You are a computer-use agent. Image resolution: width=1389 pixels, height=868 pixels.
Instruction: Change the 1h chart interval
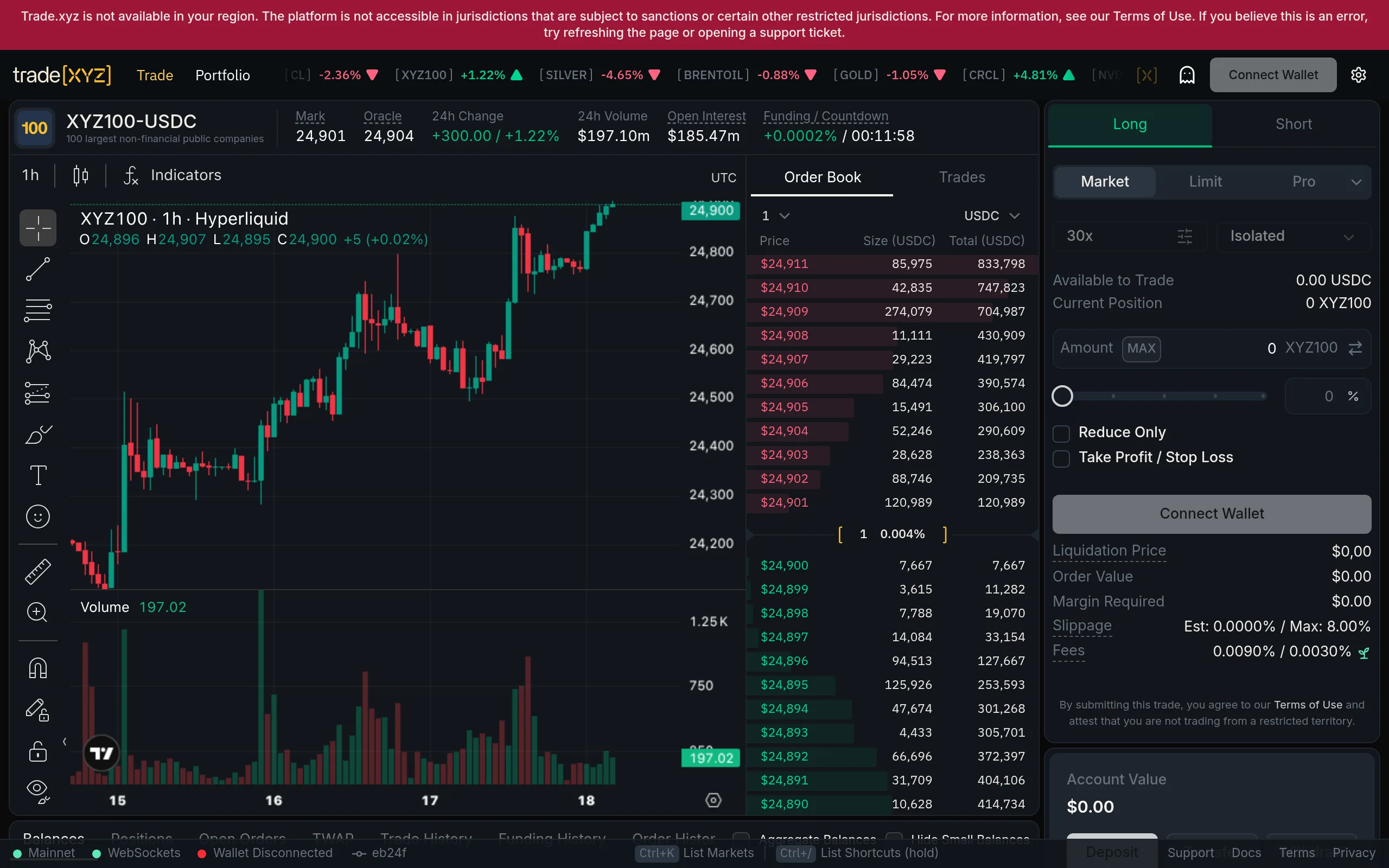[x=30, y=175]
